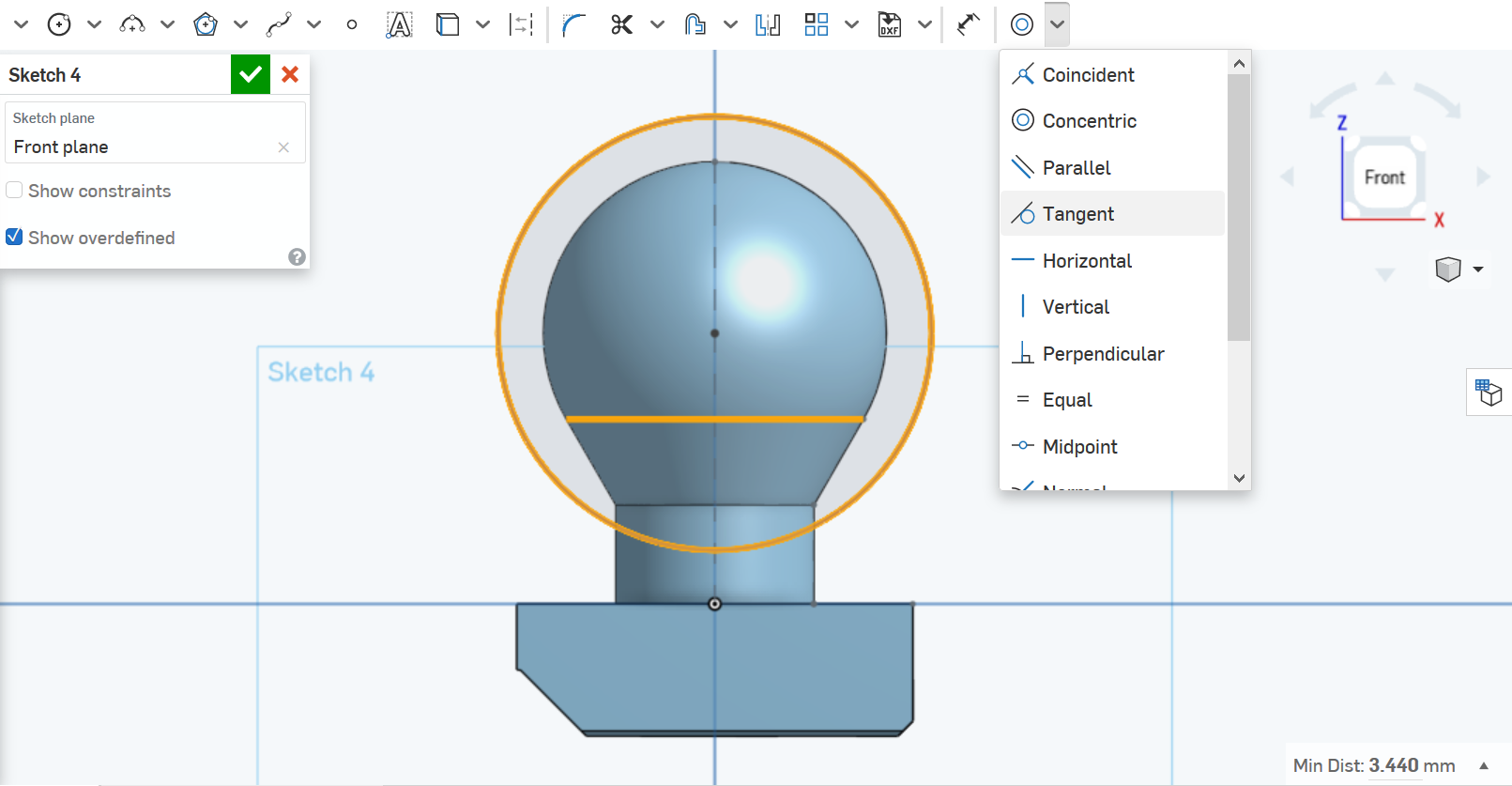Select the 3 point arc tool
The width and height of the screenshot is (1512, 786).
(132, 24)
